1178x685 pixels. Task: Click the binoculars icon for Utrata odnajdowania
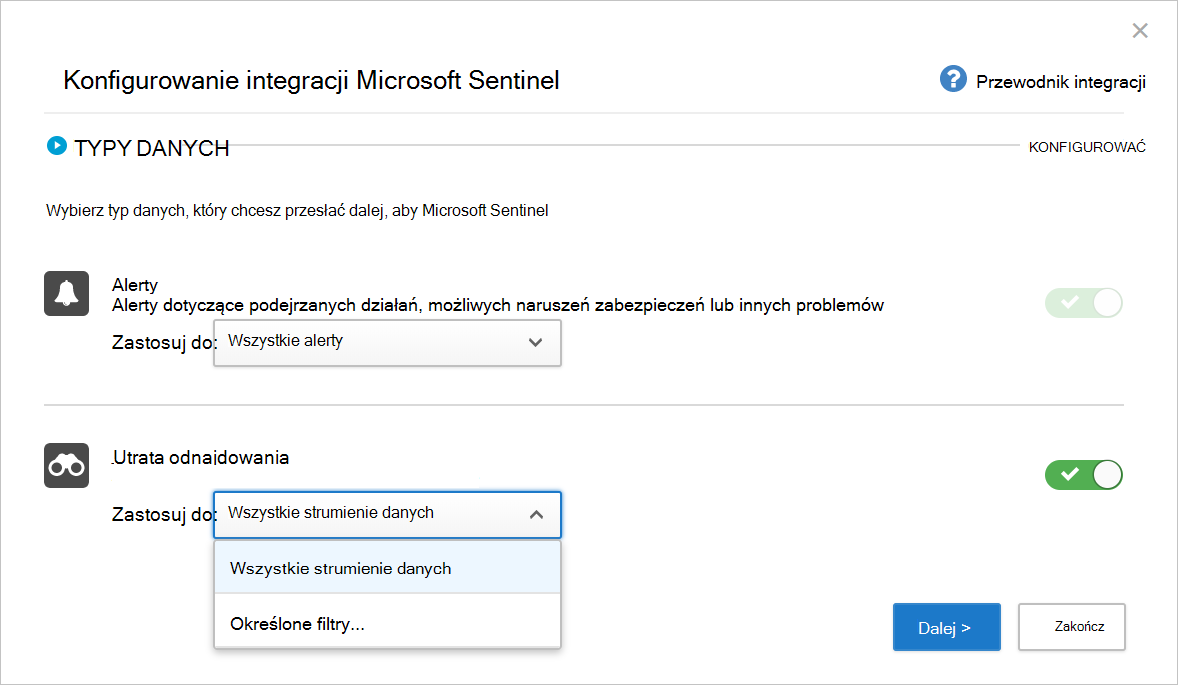(x=66, y=465)
